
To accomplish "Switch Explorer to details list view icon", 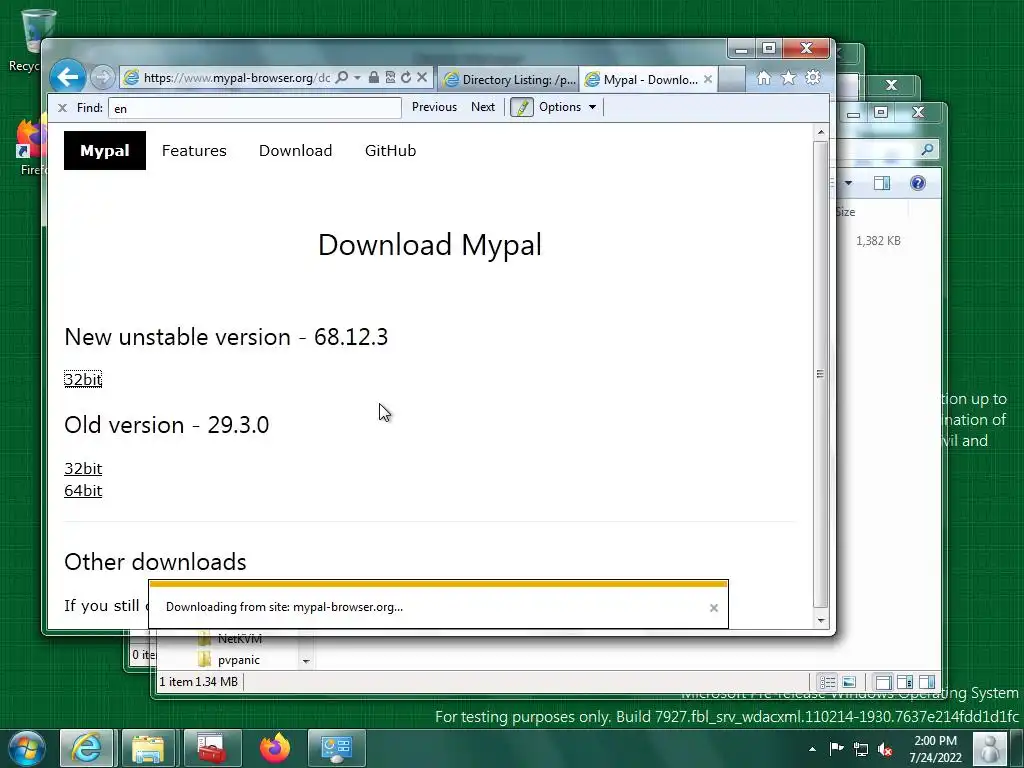I will [x=827, y=682].
